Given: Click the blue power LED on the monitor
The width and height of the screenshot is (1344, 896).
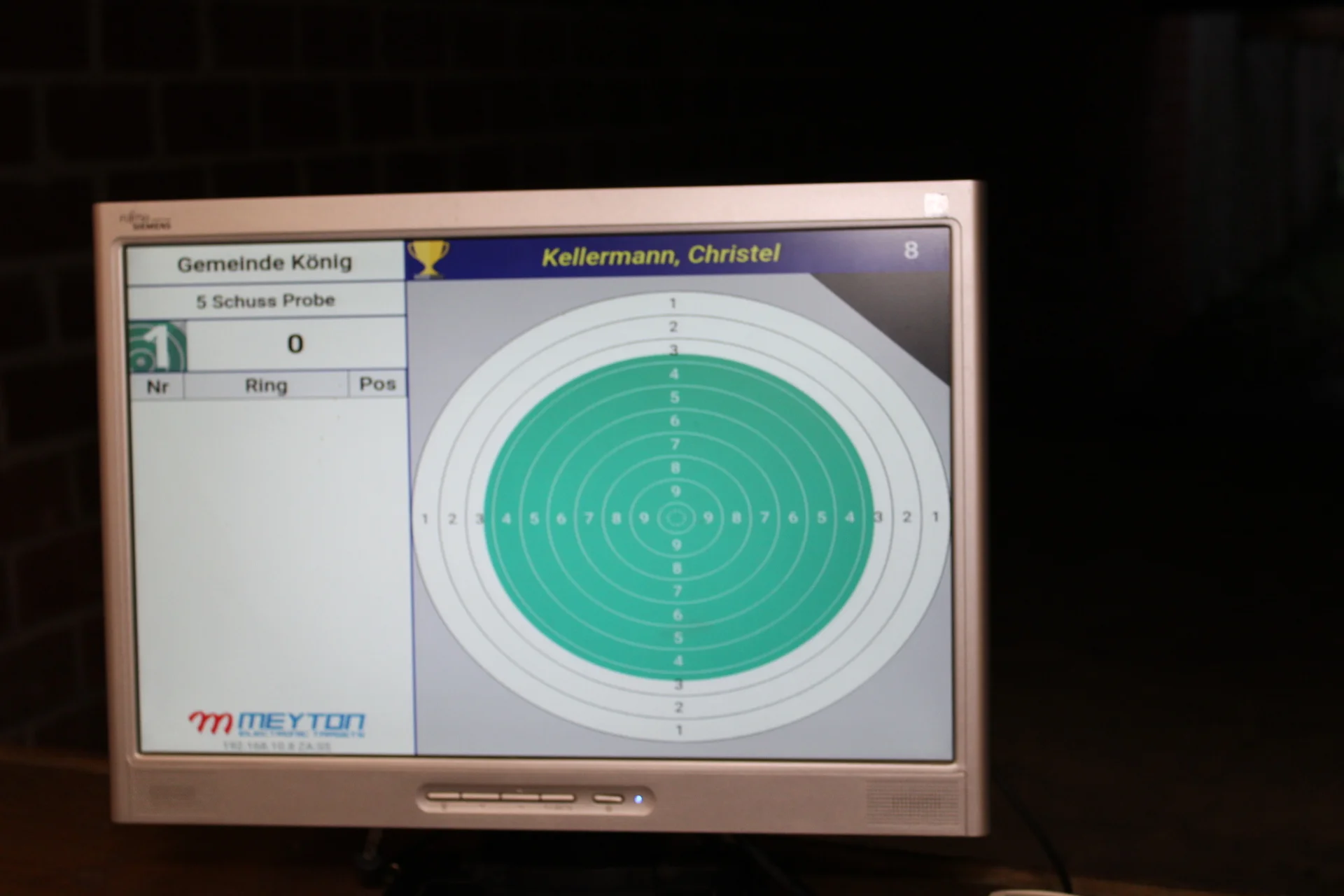Looking at the screenshot, I should [x=638, y=799].
